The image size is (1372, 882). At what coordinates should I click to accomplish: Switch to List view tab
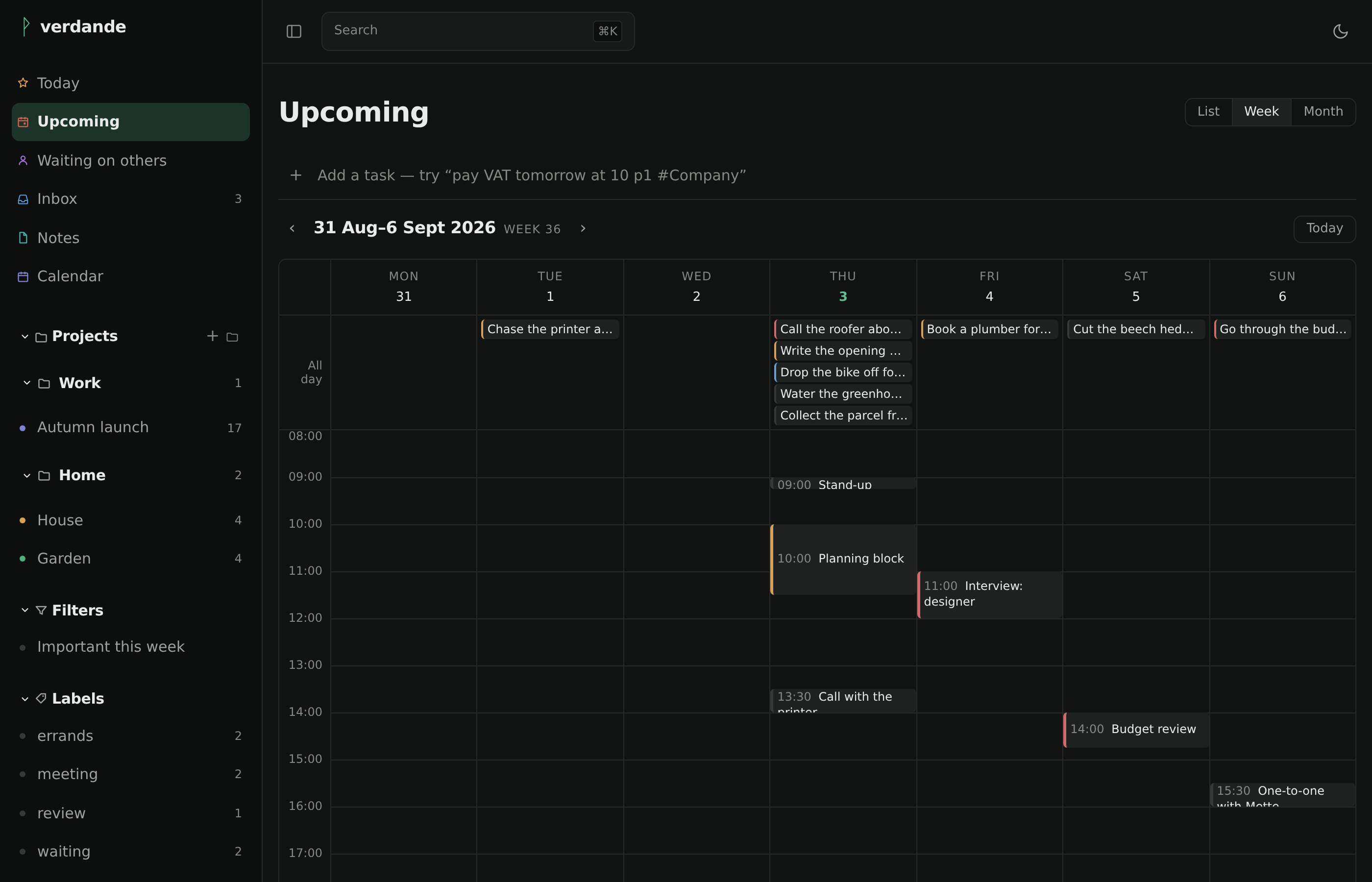(x=1208, y=112)
